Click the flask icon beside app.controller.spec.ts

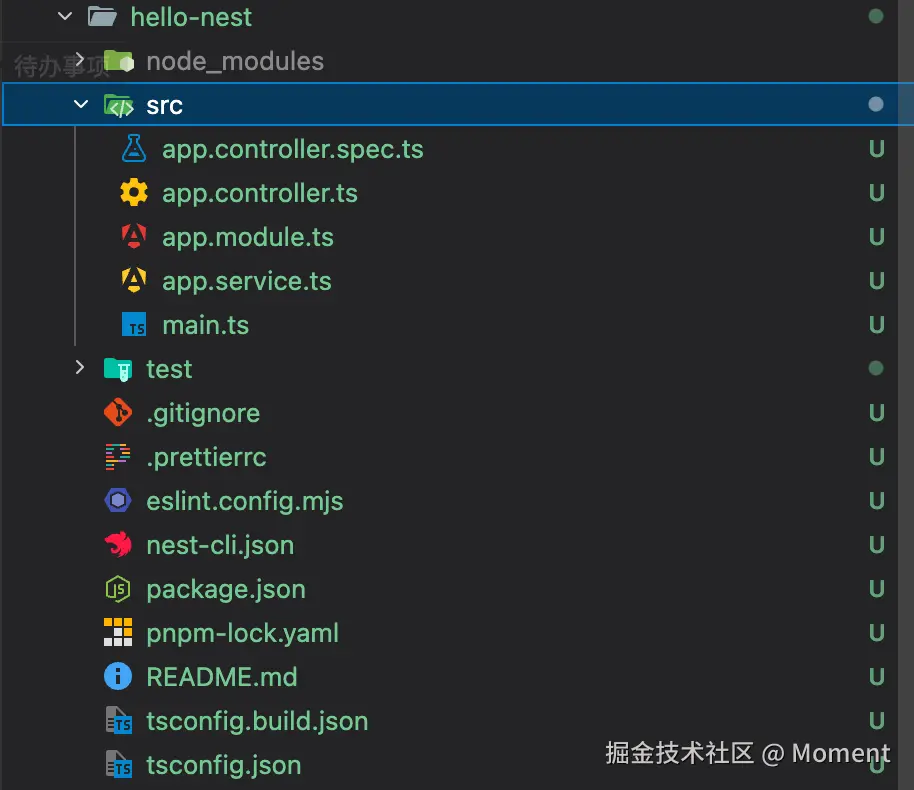tap(133, 149)
